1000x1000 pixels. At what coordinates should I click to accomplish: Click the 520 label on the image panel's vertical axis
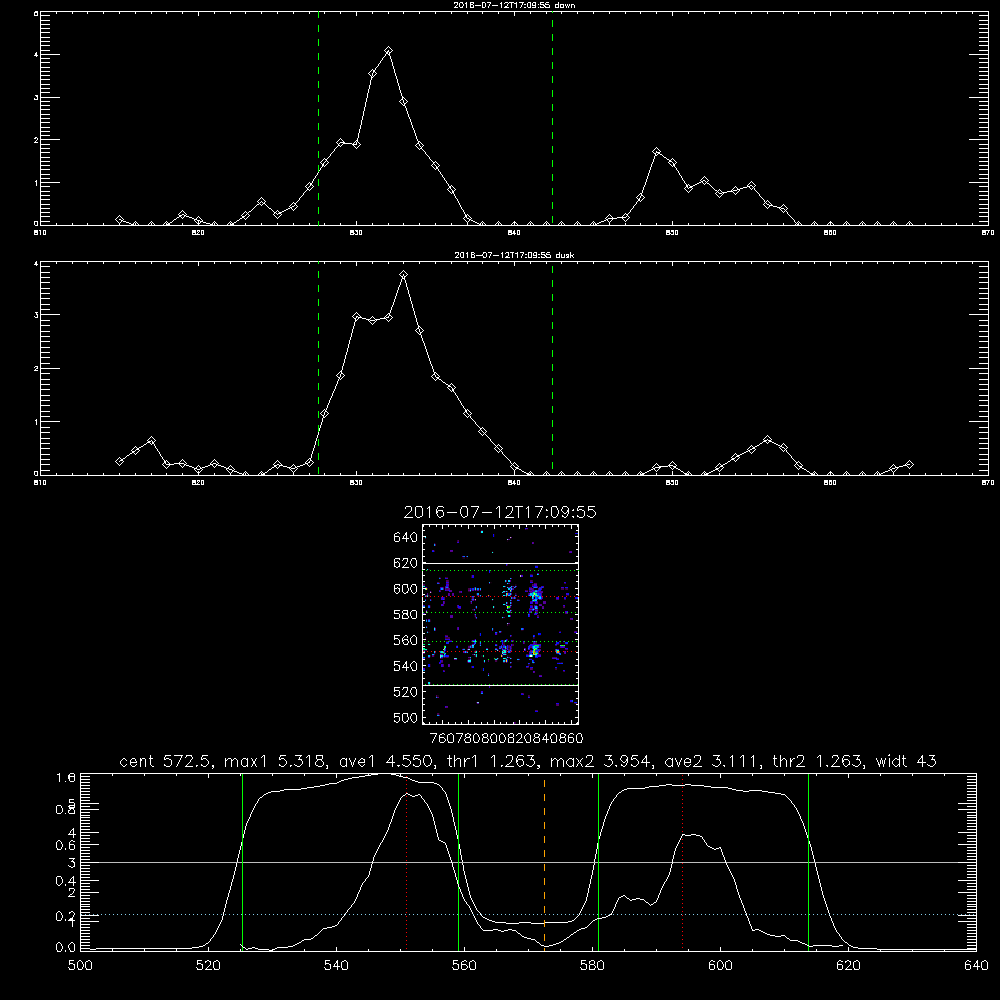[x=406, y=692]
